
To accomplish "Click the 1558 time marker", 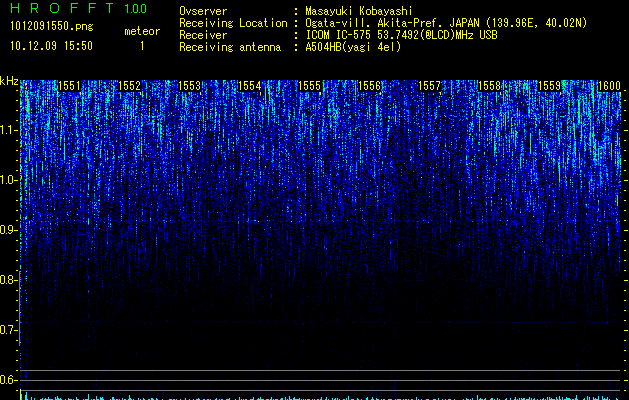I will click(490, 86).
